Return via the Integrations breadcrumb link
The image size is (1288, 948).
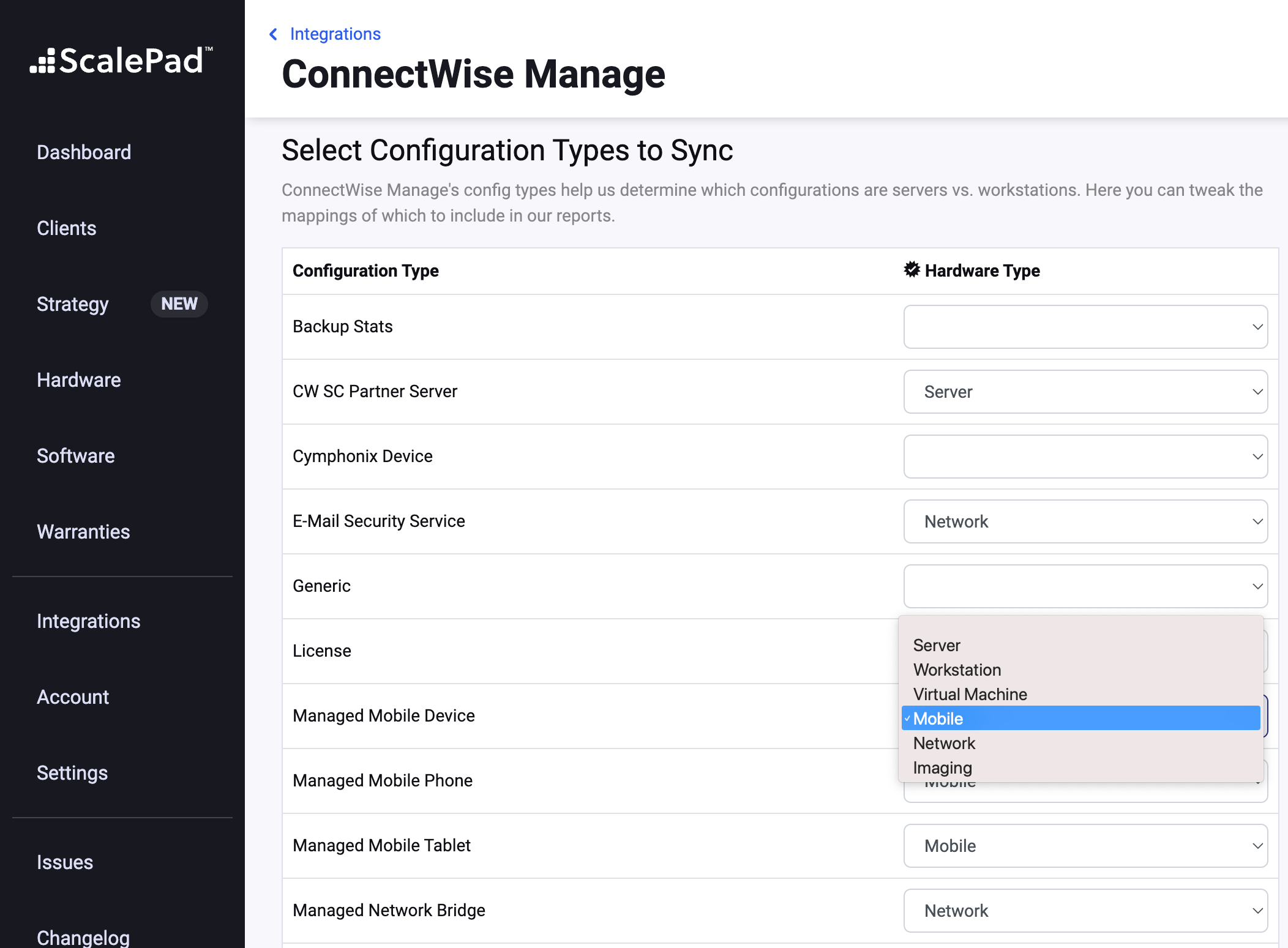pos(335,34)
